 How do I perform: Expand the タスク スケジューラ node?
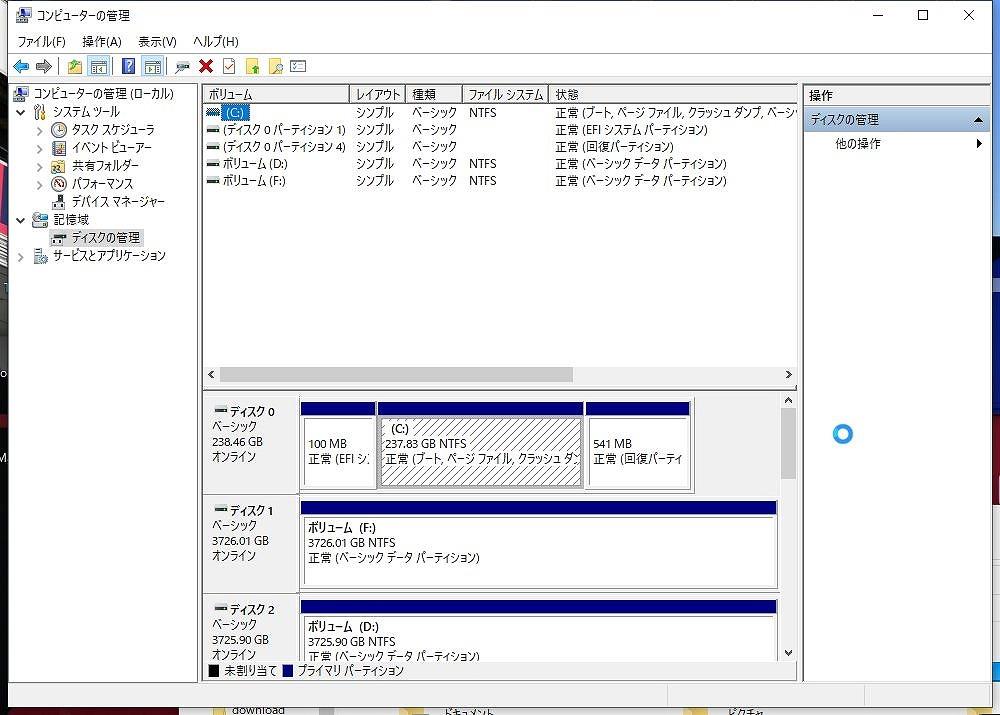[40, 131]
